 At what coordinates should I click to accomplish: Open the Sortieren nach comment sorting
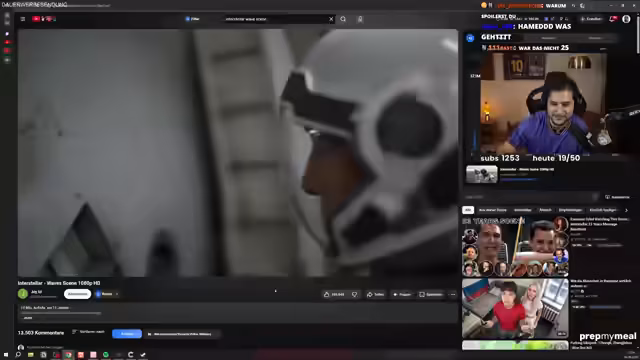click(89, 332)
